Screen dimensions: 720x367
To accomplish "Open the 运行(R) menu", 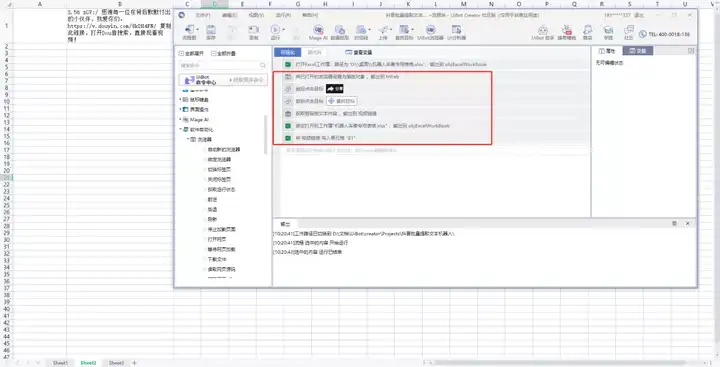I will [283, 15].
